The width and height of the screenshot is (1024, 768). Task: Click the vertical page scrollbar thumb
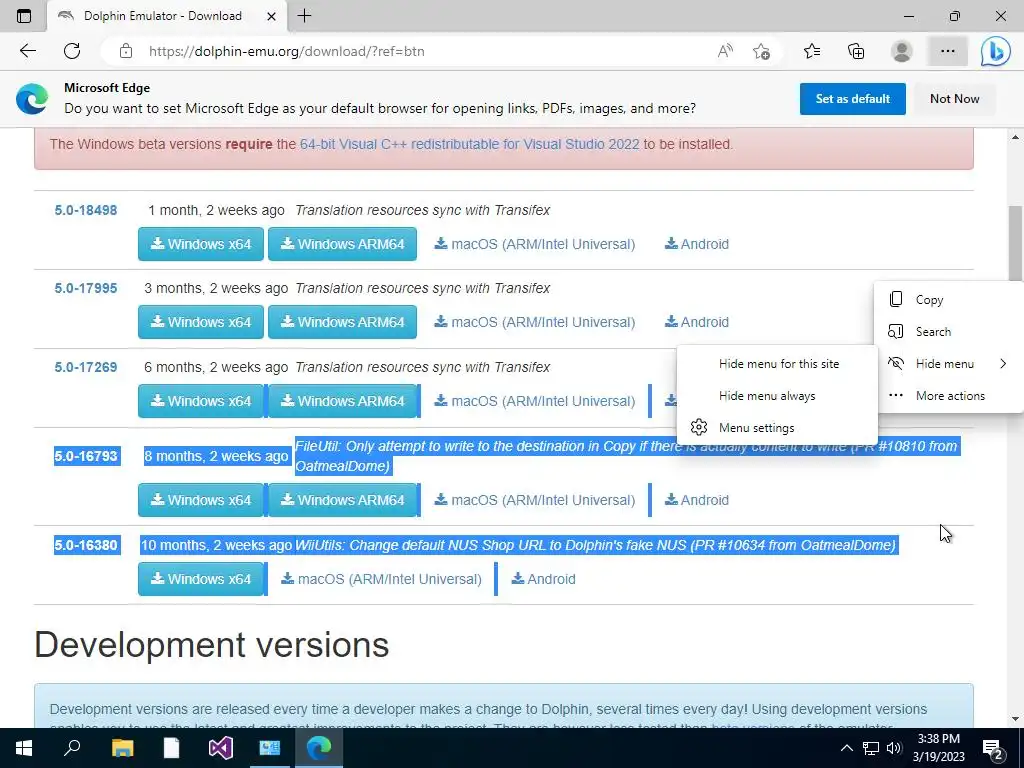(1015, 244)
